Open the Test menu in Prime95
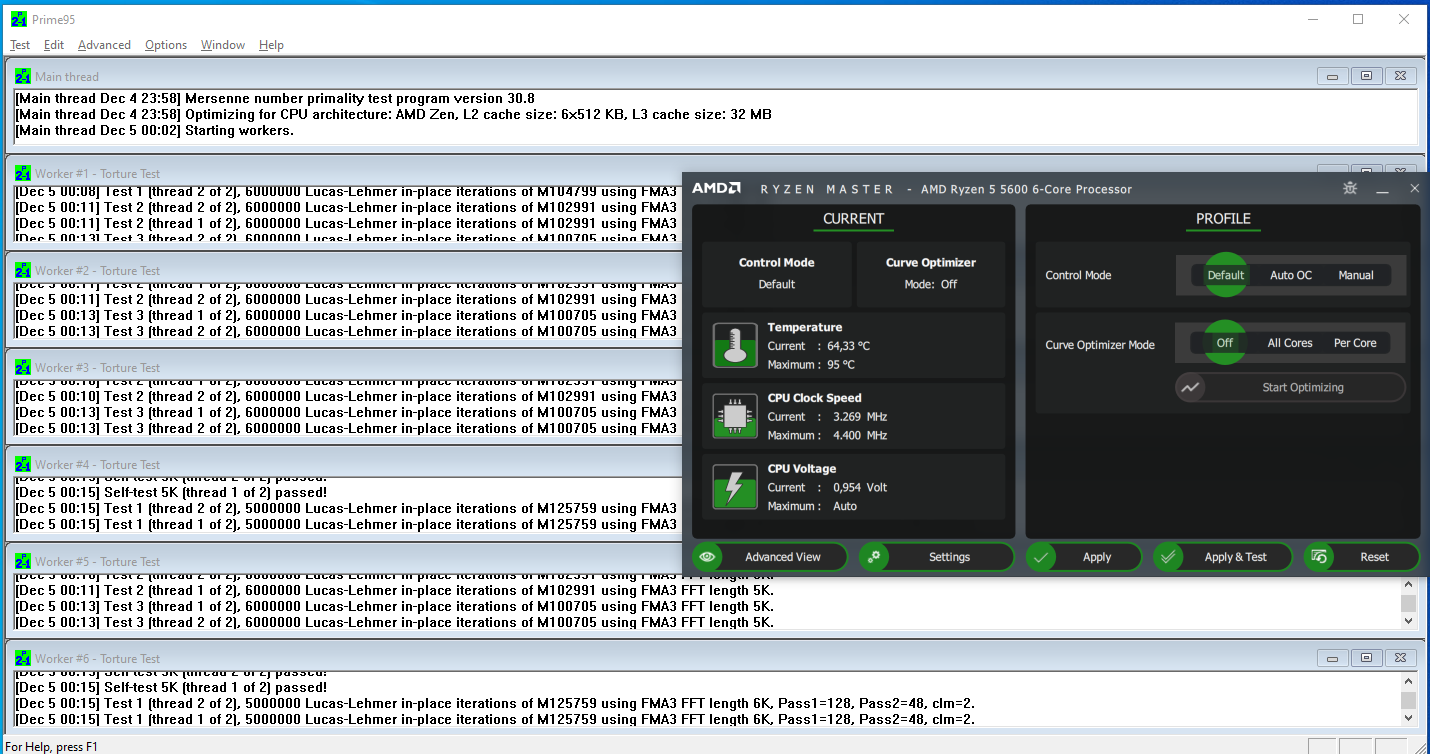The width and height of the screenshot is (1430, 754). pos(20,45)
